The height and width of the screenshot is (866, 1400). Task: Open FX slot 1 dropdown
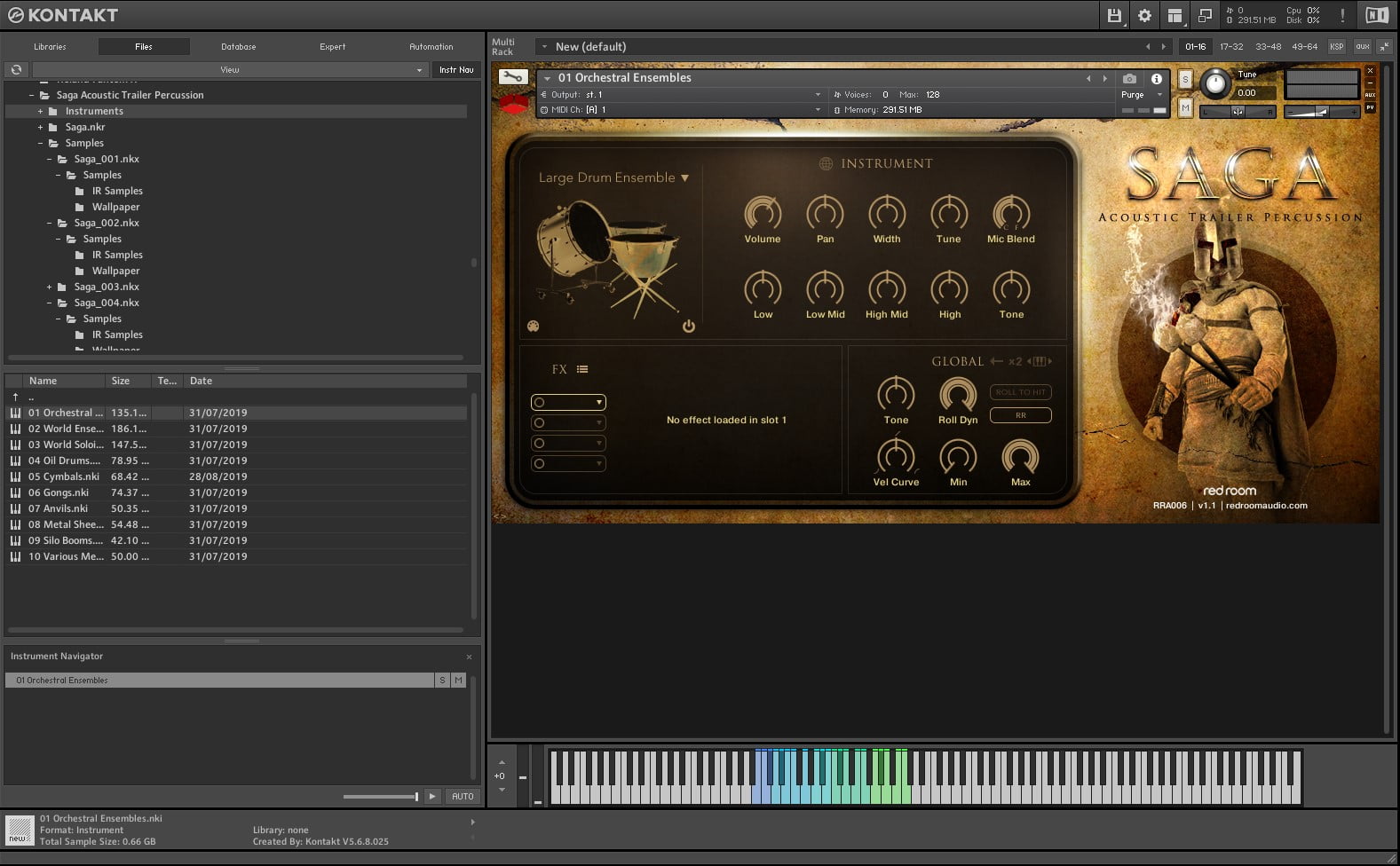click(x=568, y=402)
